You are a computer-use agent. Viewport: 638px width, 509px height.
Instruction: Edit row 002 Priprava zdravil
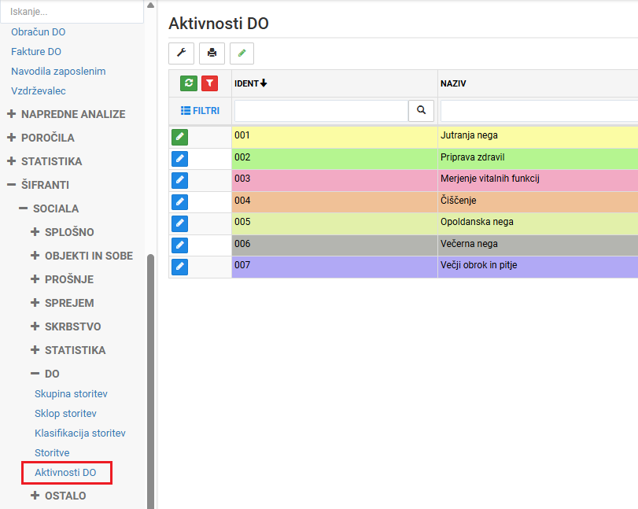click(179, 159)
